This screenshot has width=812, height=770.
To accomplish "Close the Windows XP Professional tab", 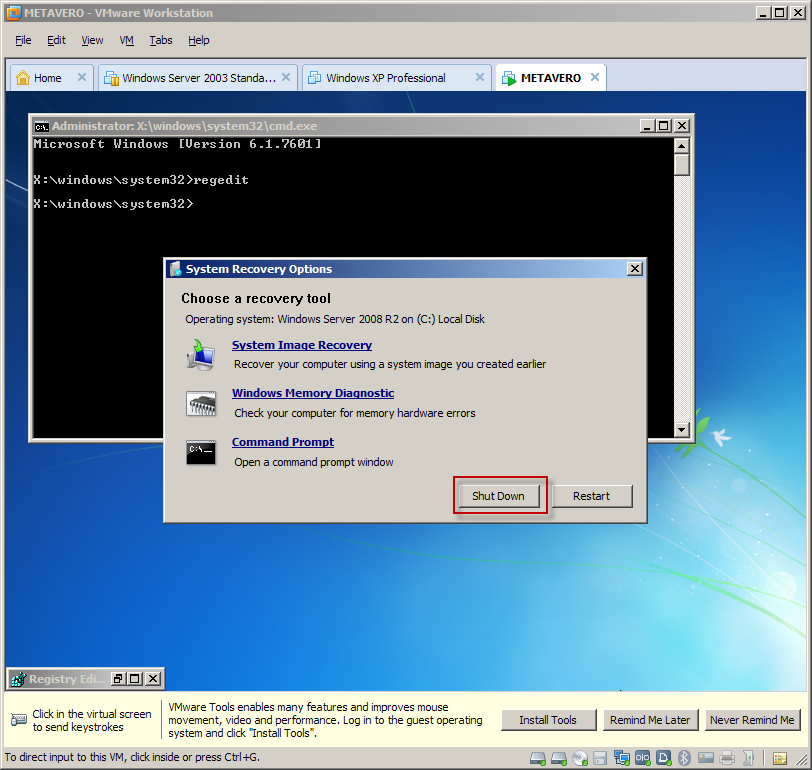I will pos(480,77).
